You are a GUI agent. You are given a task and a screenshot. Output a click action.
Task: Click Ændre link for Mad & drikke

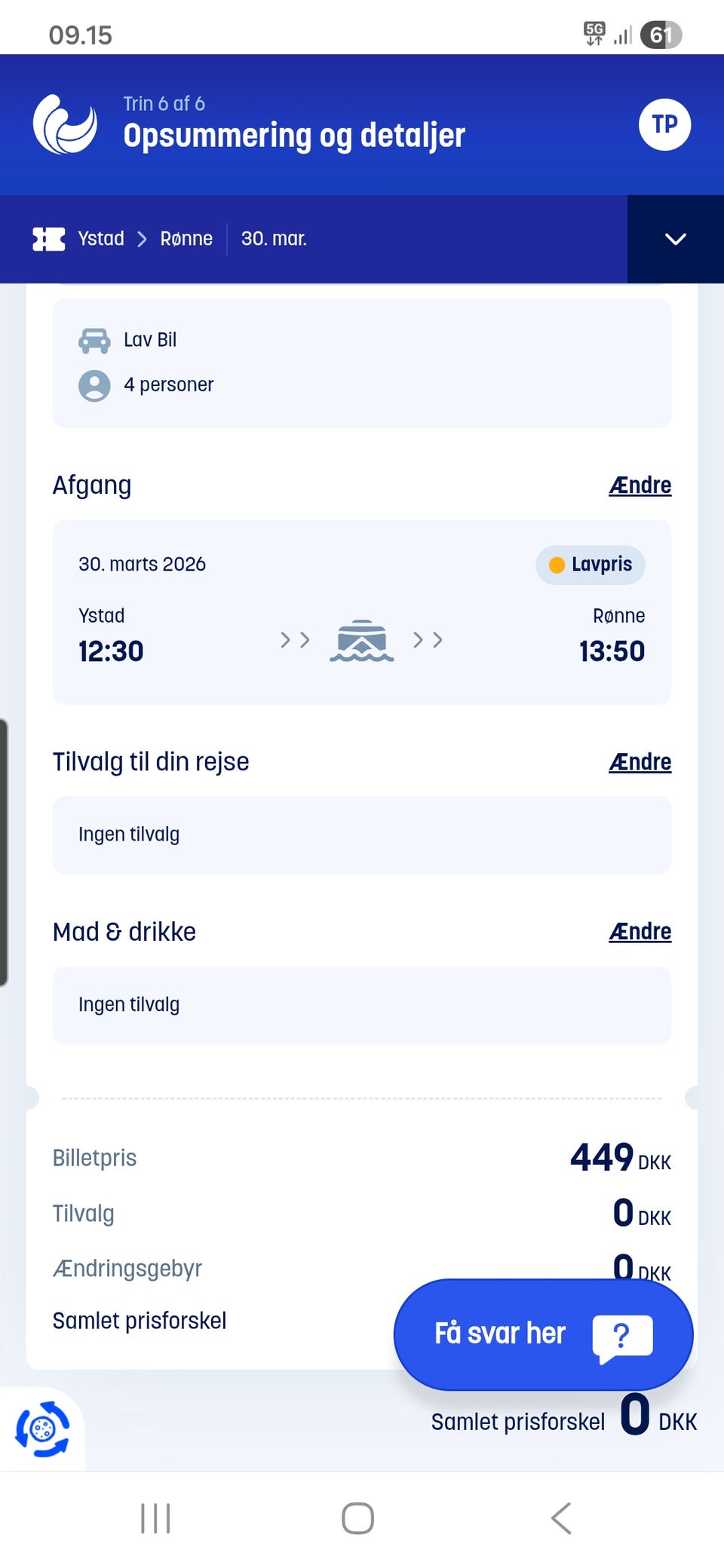click(x=640, y=932)
